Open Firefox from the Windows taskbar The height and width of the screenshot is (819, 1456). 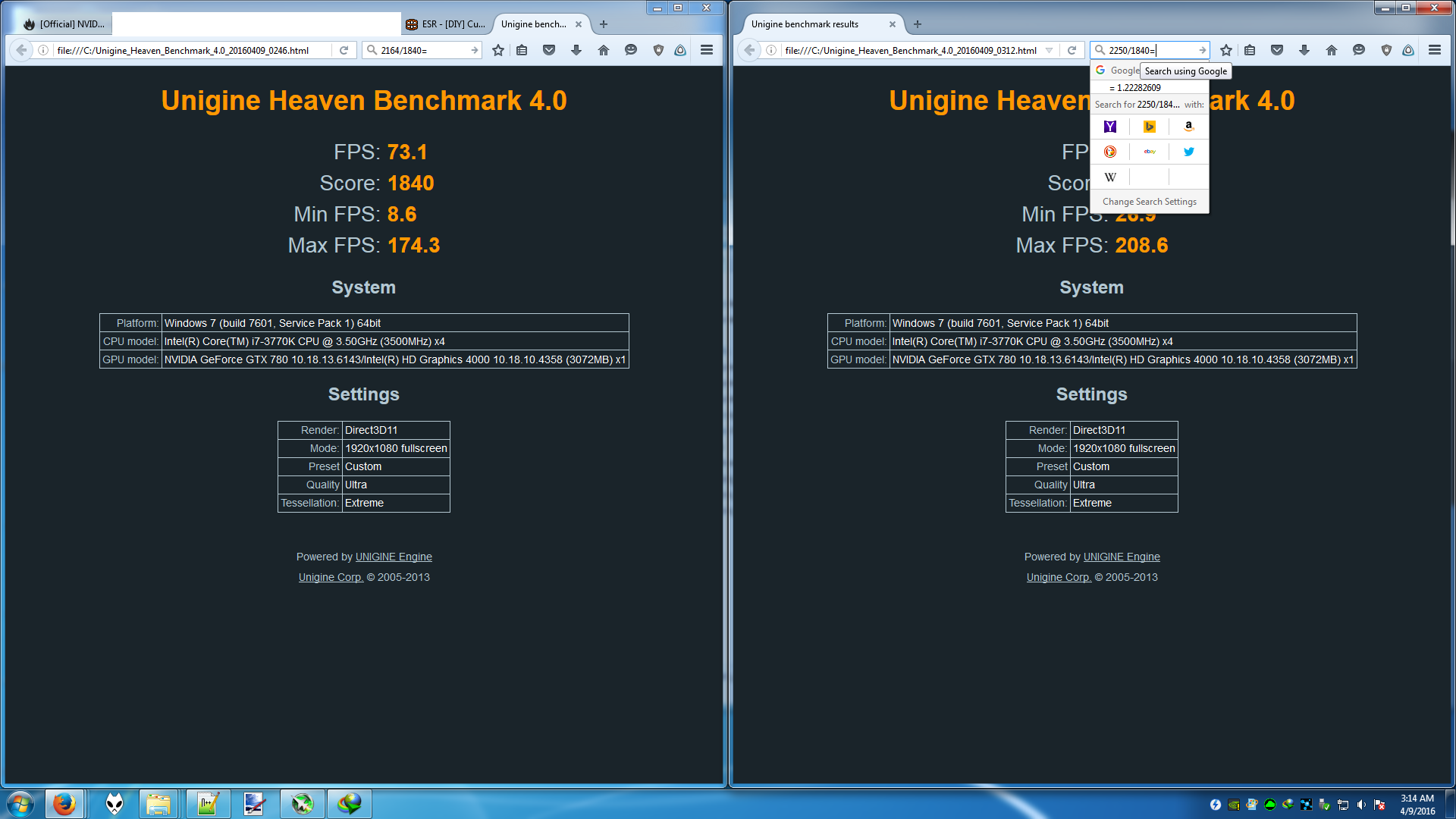64,804
